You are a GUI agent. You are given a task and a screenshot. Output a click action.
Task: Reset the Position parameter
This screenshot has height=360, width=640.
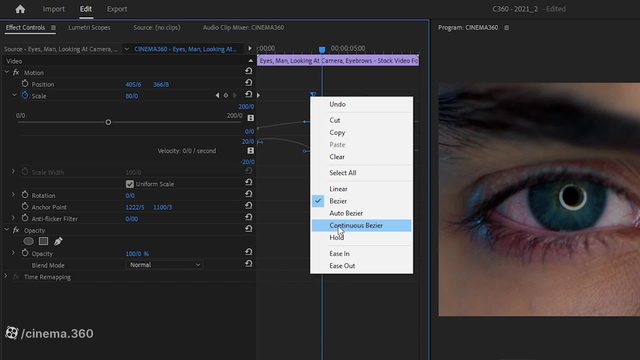pyautogui.click(x=249, y=82)
